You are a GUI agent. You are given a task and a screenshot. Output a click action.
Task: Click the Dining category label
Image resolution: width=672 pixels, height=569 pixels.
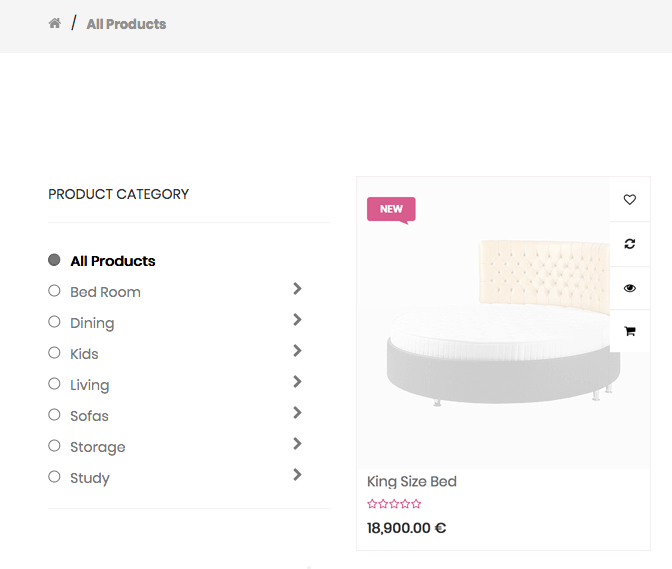tap(92, 323)
